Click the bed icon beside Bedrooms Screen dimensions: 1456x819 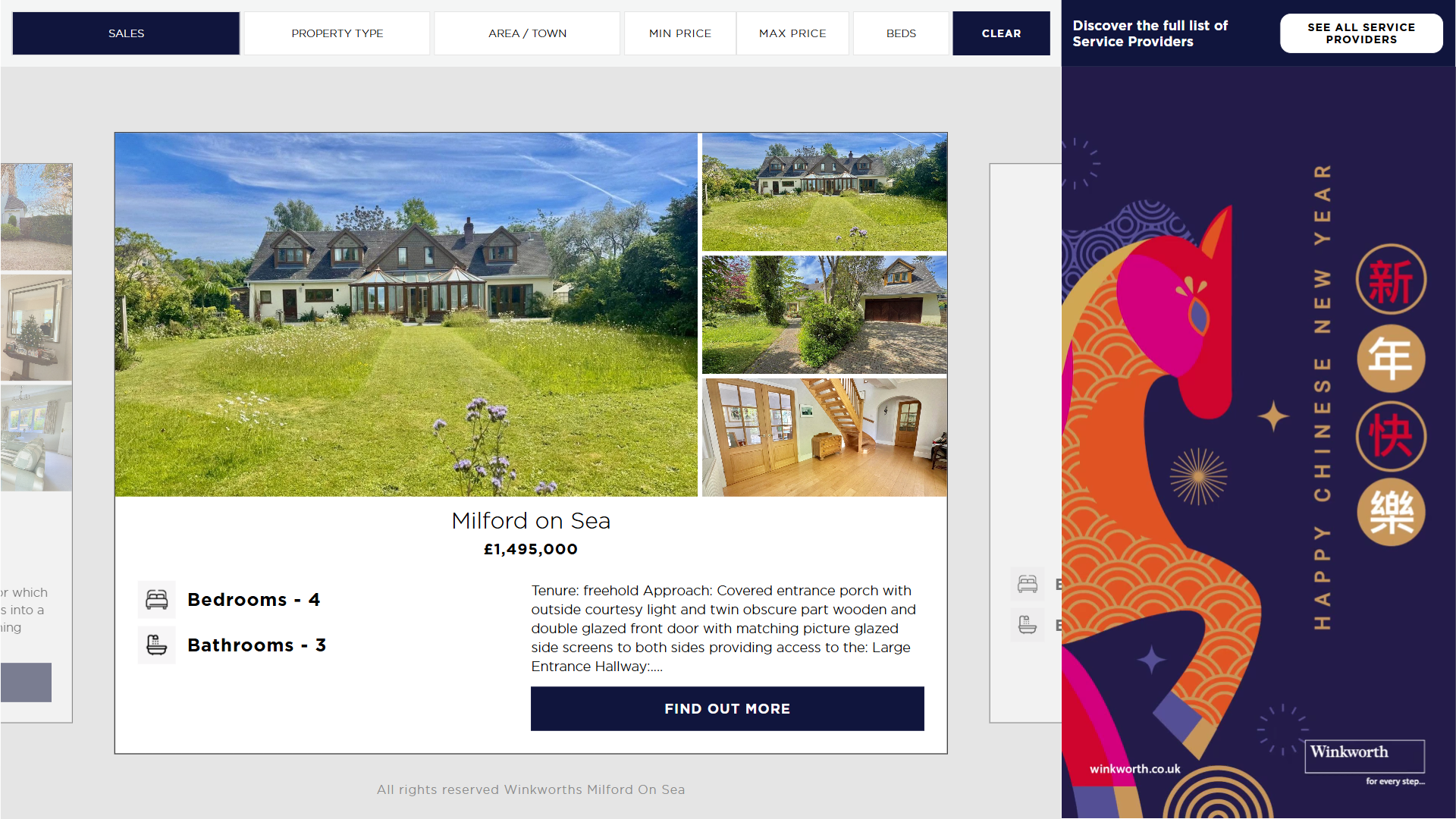pyautogui.click(x=157, y=600)
